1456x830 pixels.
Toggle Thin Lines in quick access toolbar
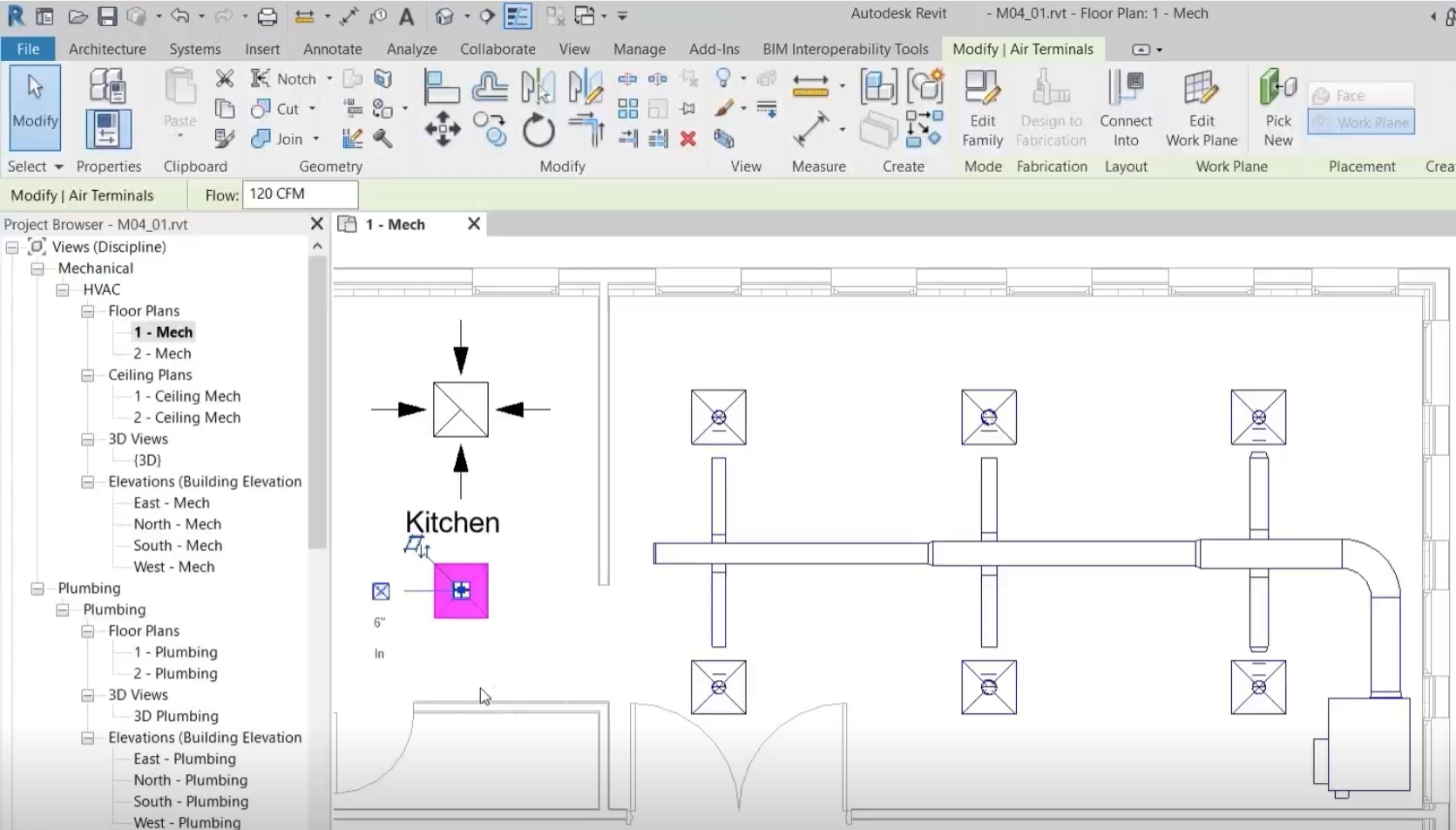click(518, 16)
